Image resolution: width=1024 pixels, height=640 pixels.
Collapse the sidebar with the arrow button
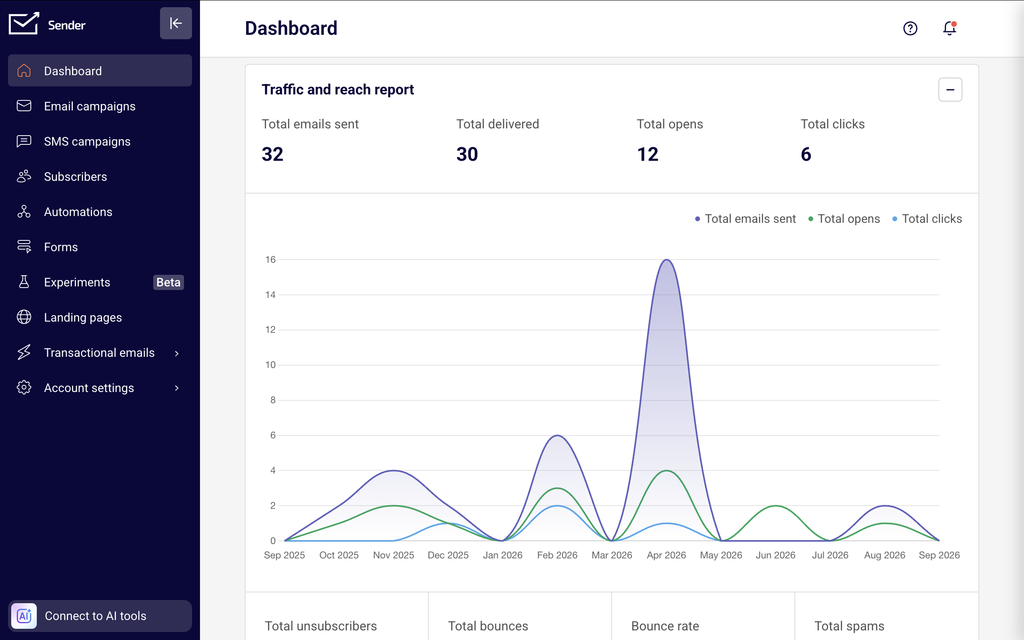[176, 24]
